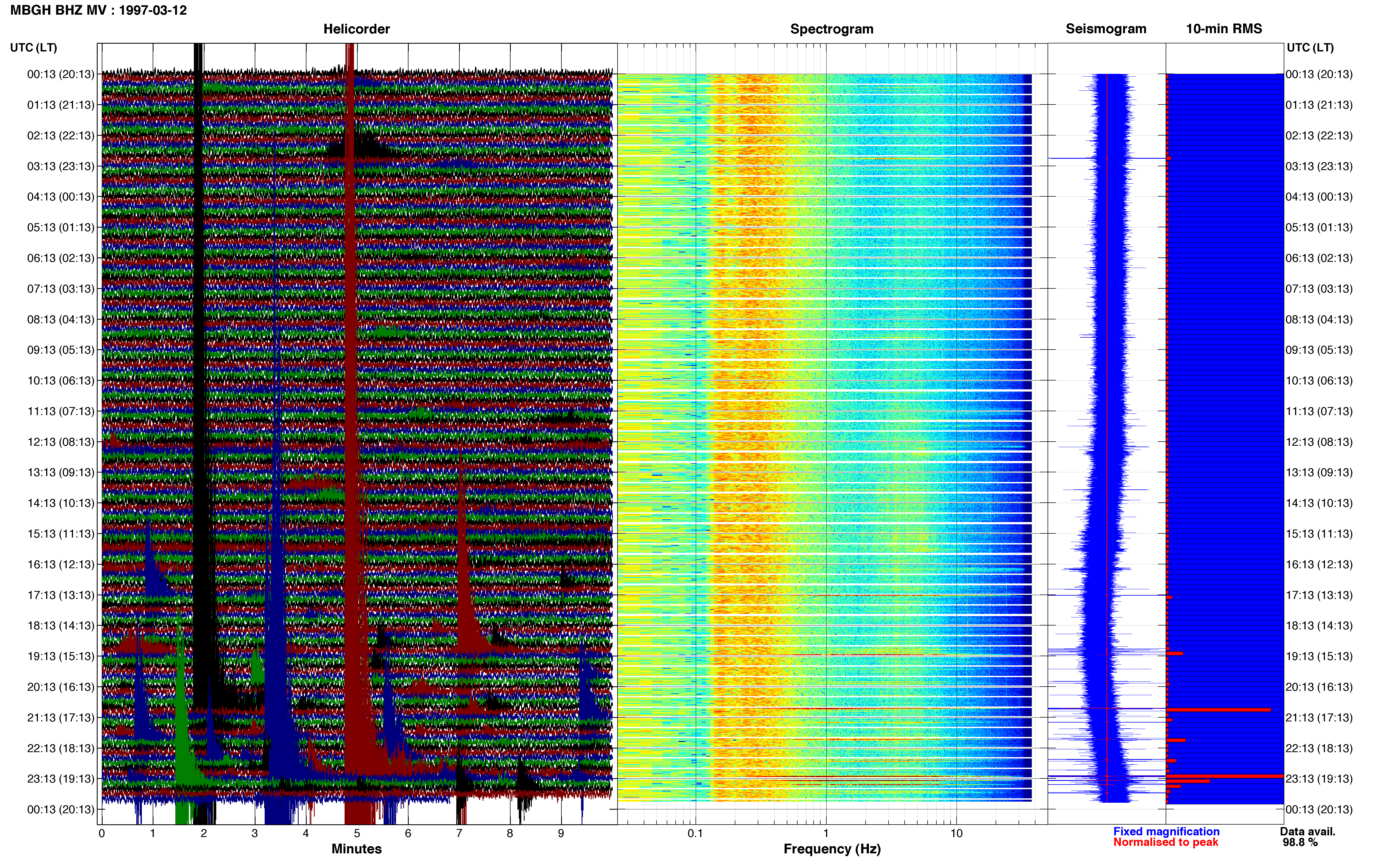Click left time label '01:13 (21:13)'

coord(61,105)
